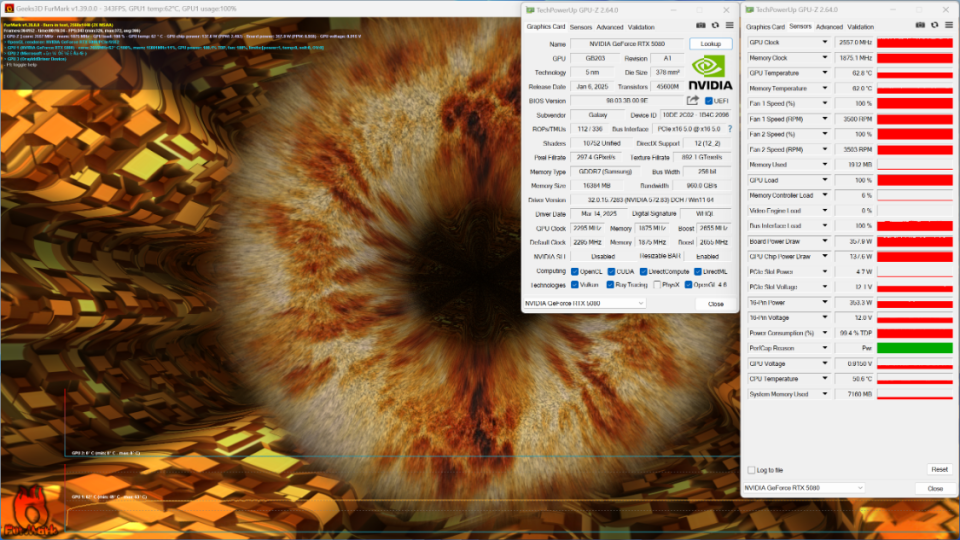Switch to Validation tab in right GPU-Z window
The image size is (960, 540).
point(860,27)
